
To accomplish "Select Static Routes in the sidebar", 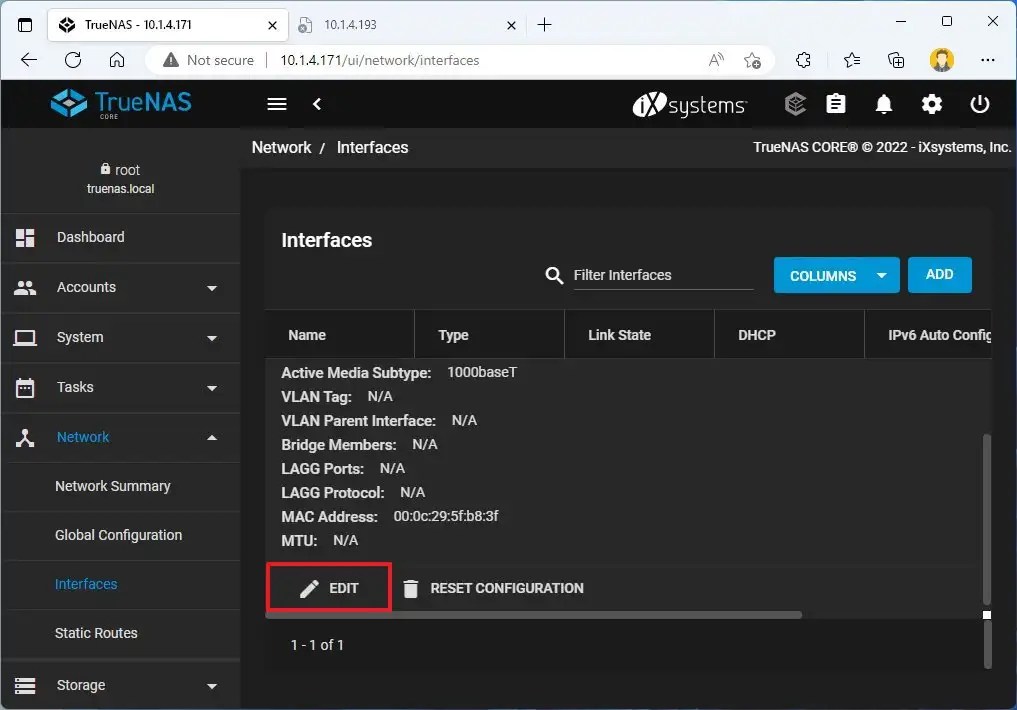I will click(x=94, y=633).
